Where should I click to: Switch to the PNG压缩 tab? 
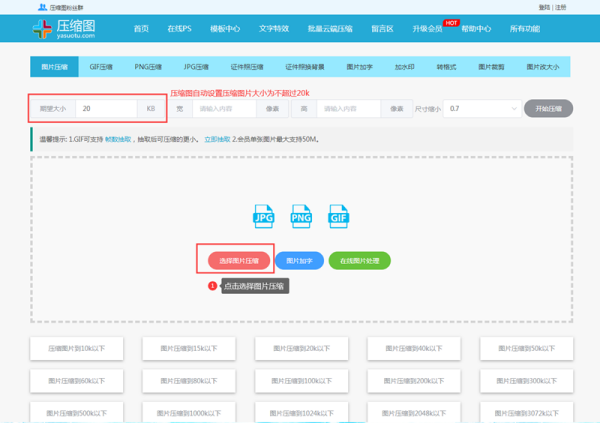point(148,67)
